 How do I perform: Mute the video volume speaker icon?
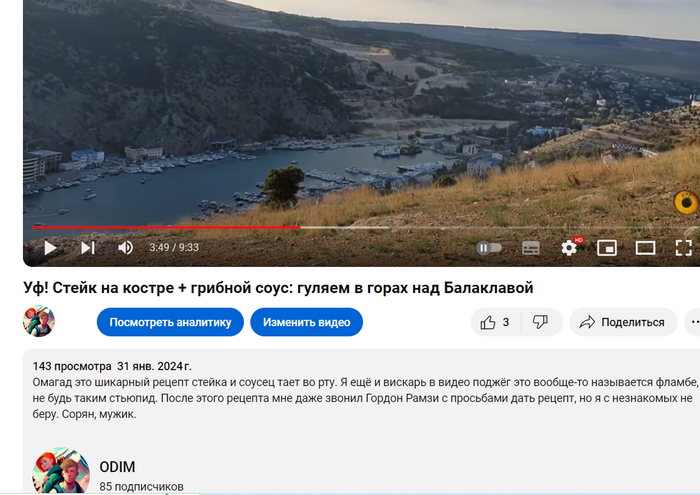pyautogui.click(x=125, y=248)
